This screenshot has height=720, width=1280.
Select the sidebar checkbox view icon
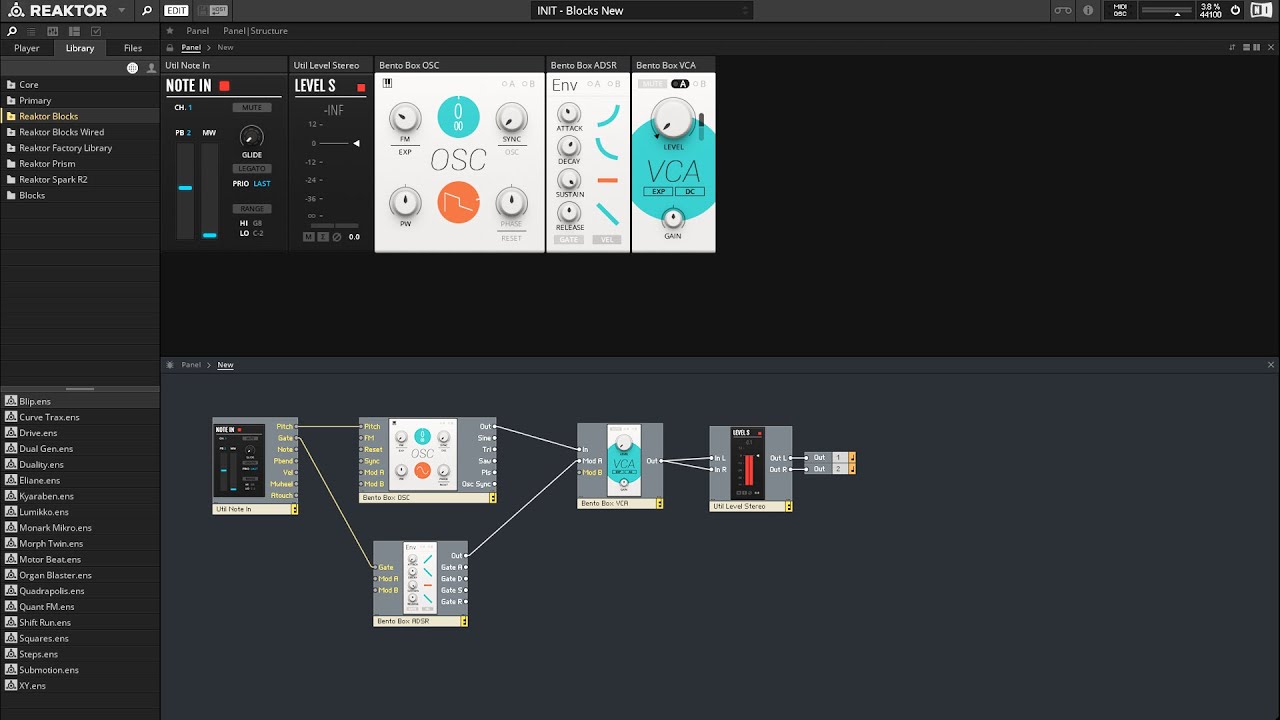tap(96, 32)
